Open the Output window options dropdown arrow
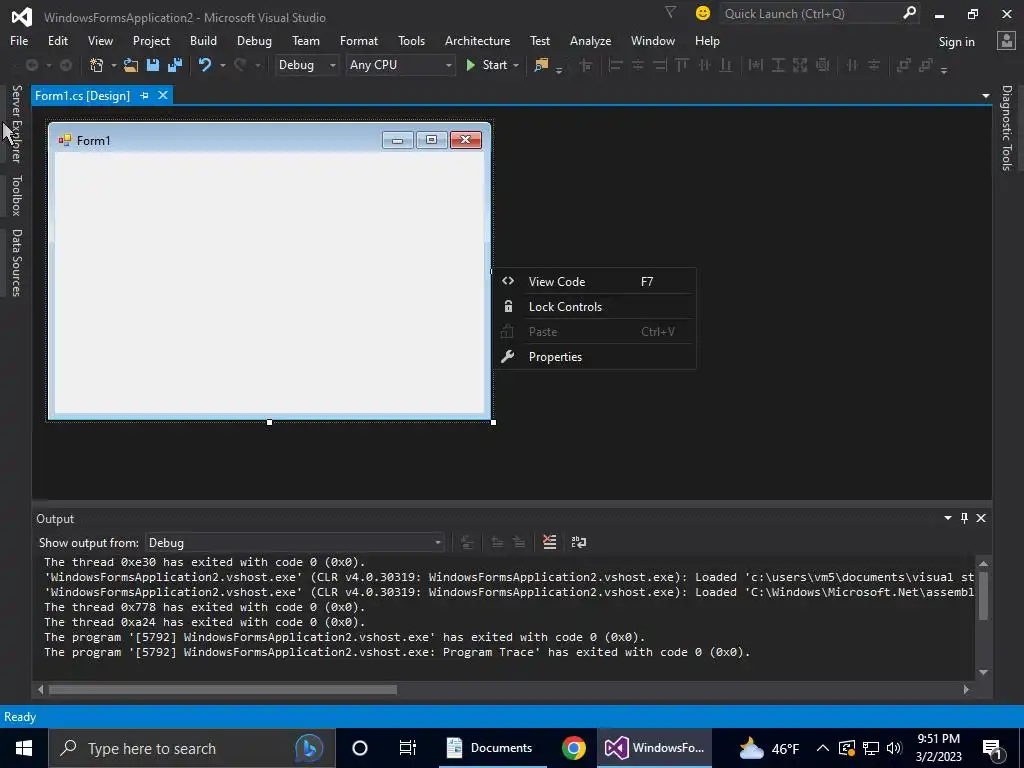This screenshot has width=1024, height=768. [948, 518]
